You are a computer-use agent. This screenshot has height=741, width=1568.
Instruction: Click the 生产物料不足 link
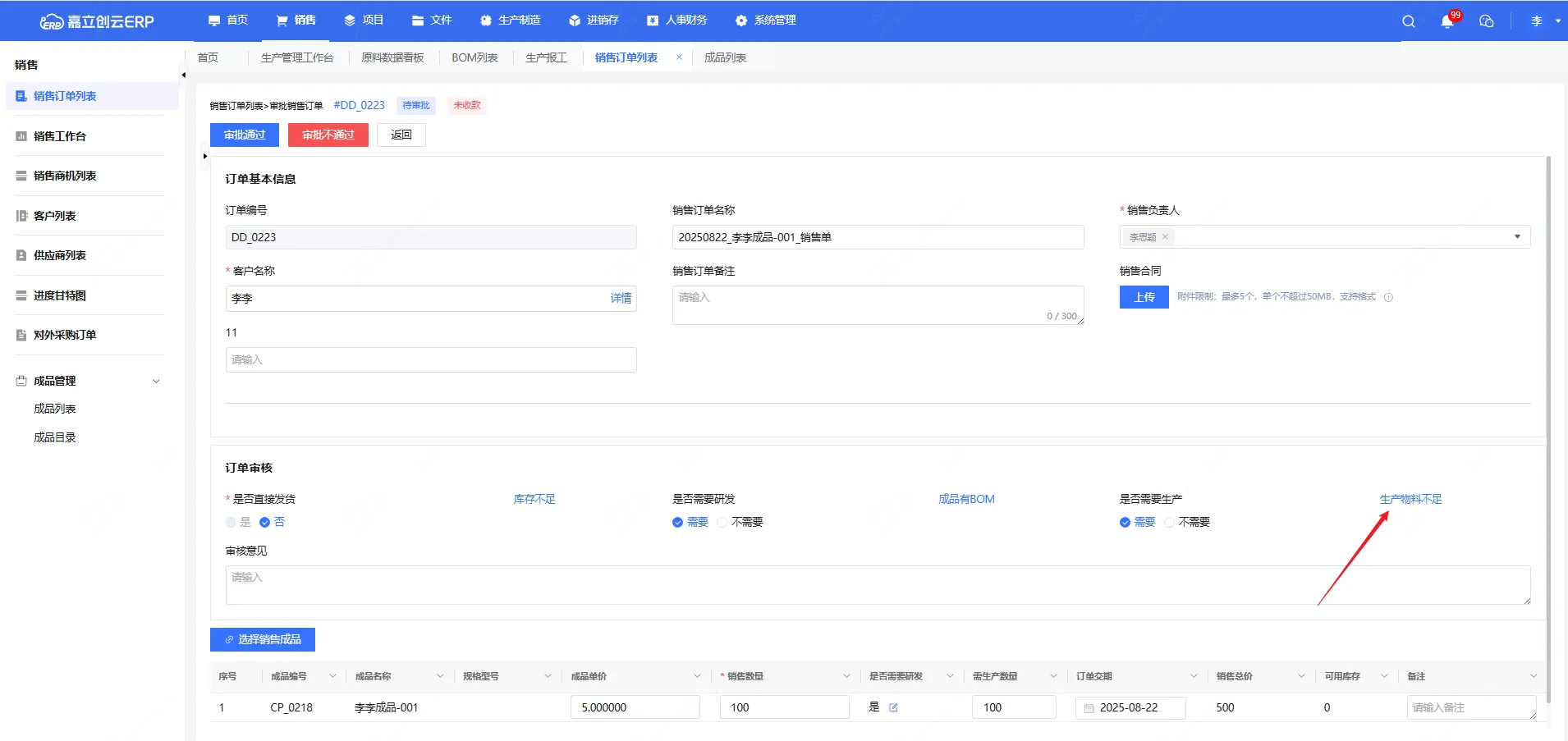1410,499
